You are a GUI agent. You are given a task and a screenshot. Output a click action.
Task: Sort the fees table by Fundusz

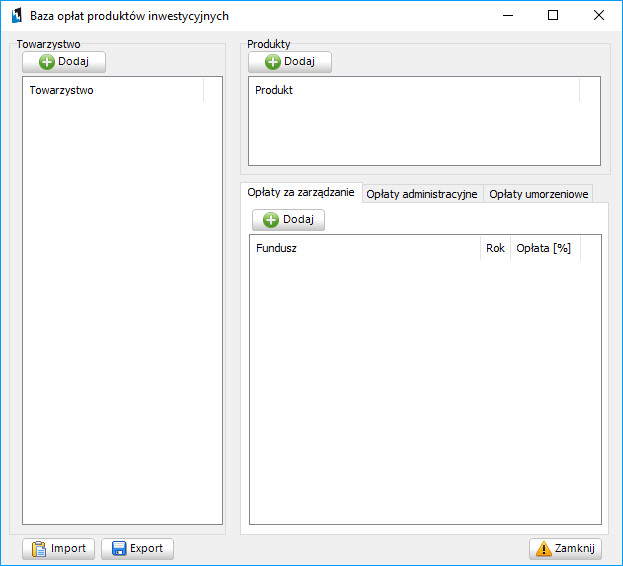pyautogui.click(x=365, y=248)
